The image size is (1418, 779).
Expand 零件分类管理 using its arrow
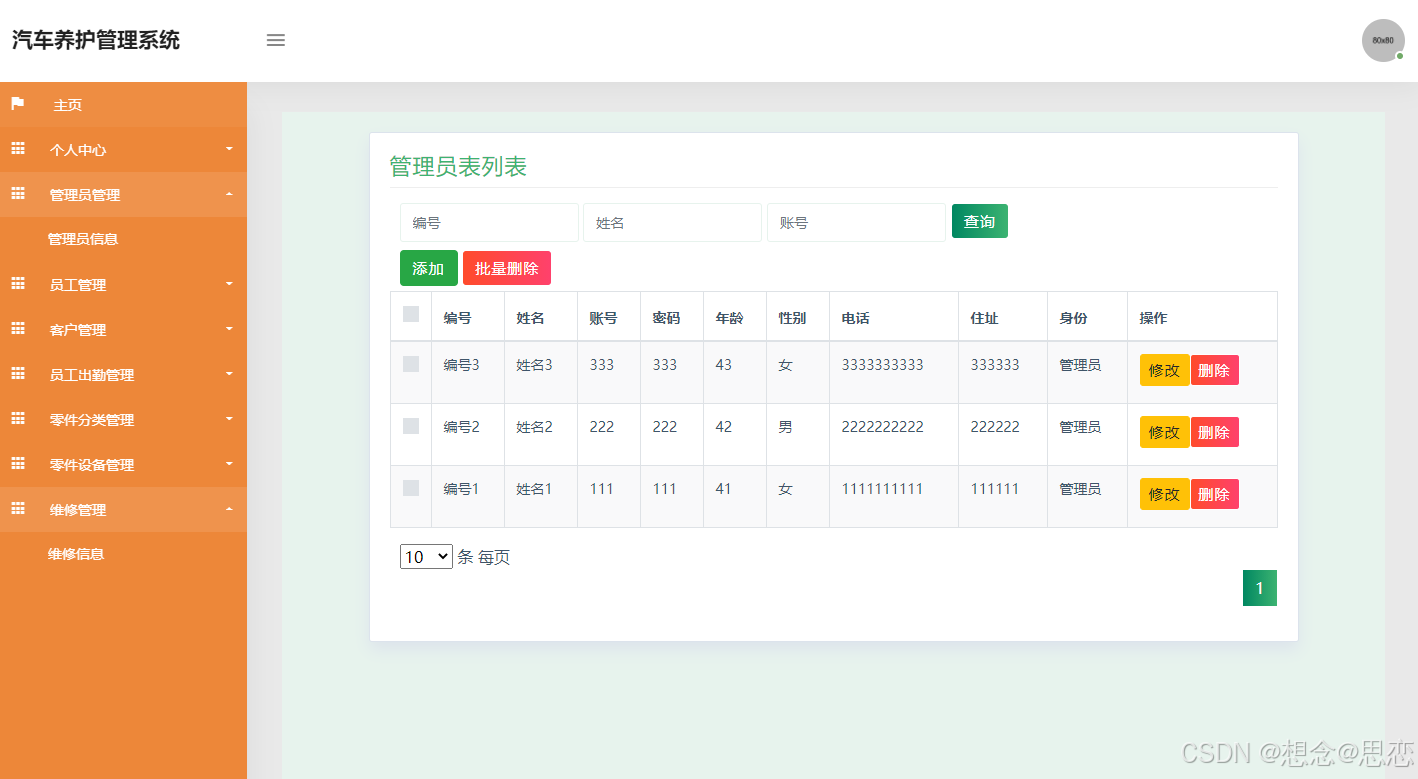pos(229,419)
